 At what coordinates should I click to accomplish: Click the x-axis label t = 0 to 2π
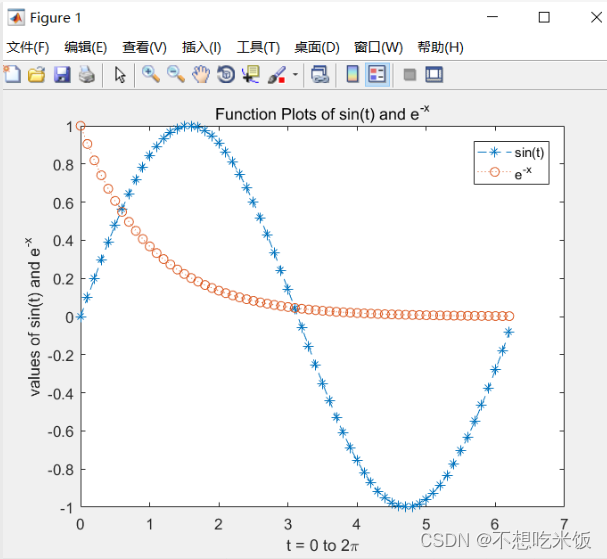pyautogui.click(x=322, y=545)
